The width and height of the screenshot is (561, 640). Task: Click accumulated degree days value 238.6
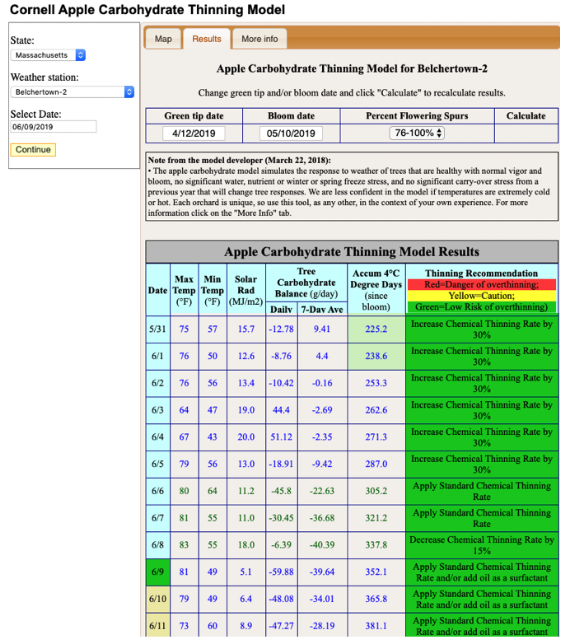(x=376, y=356)
